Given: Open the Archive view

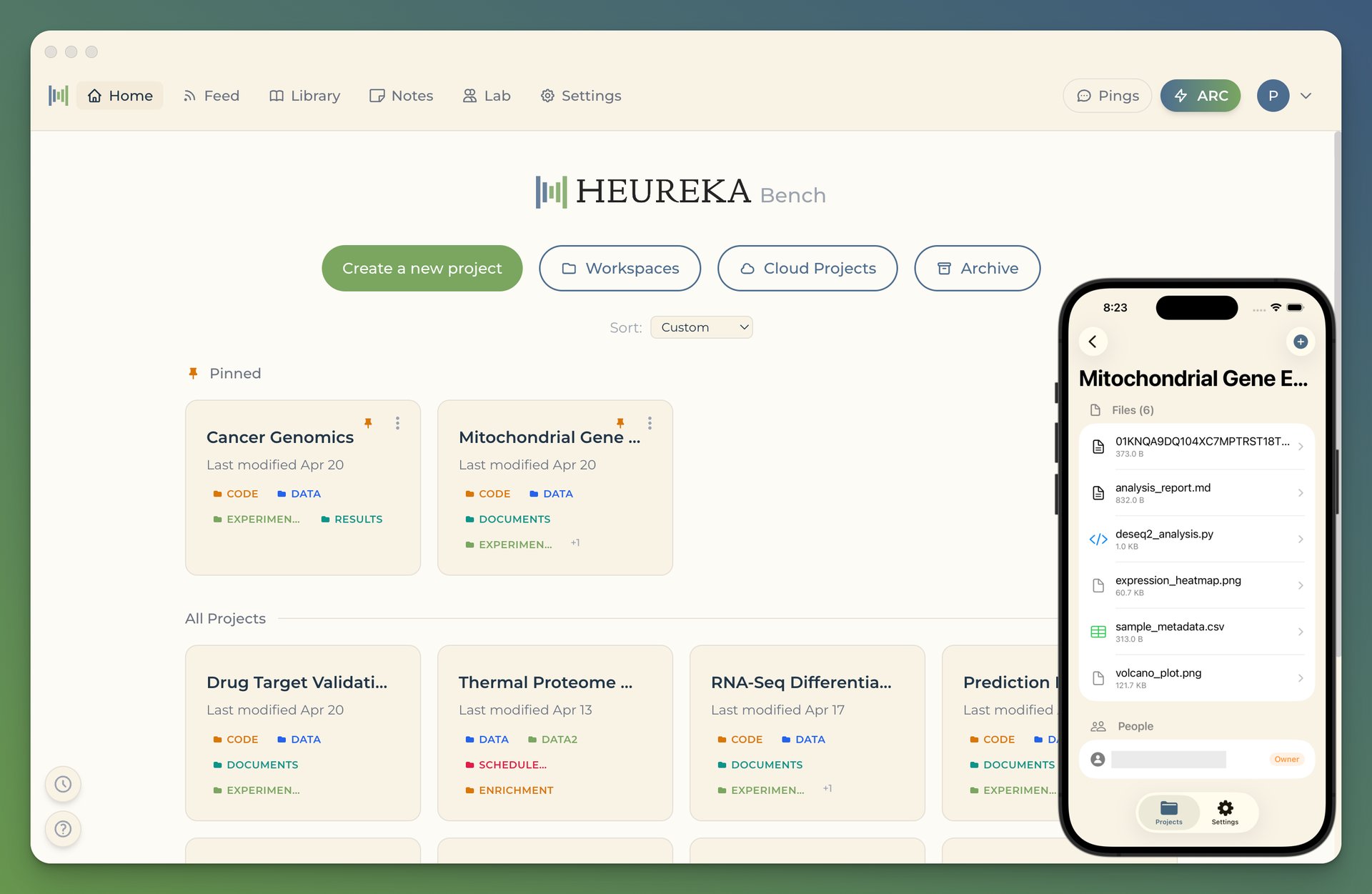Looking at the screenshot, I should tap(977, 268).
